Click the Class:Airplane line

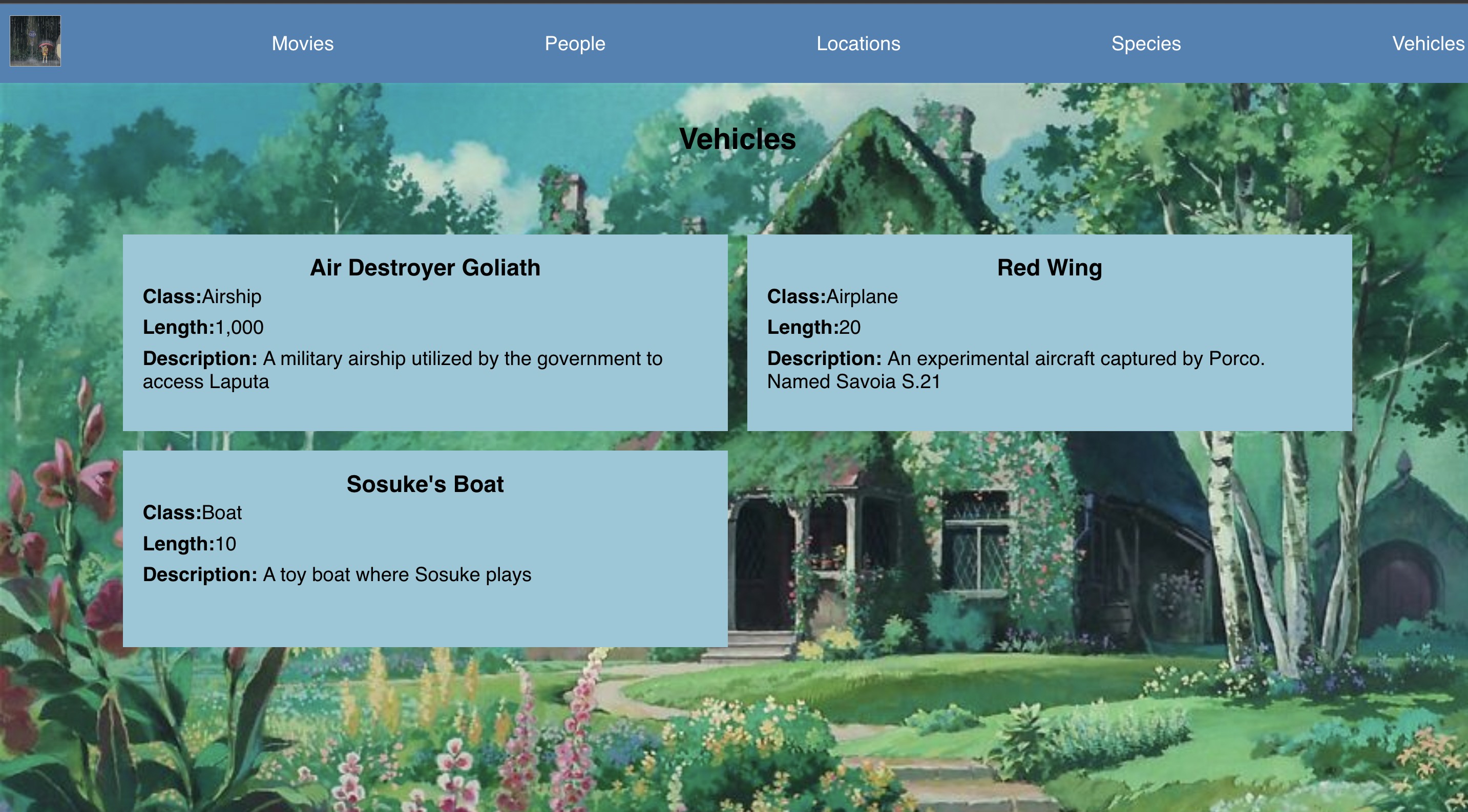[x=832, y=296]
